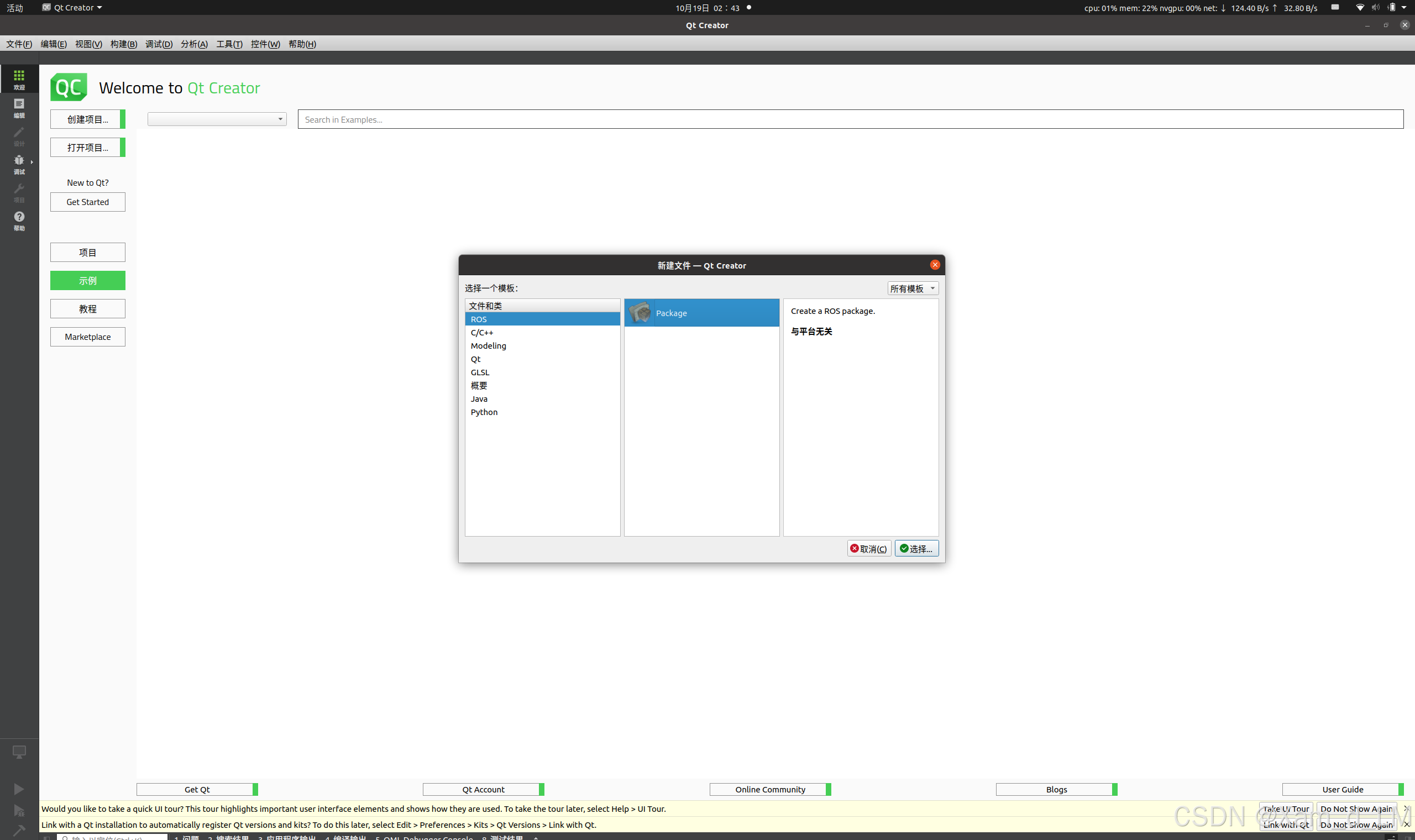Close the New File dialog
The image size is (1415, 840).
(935, 265)
